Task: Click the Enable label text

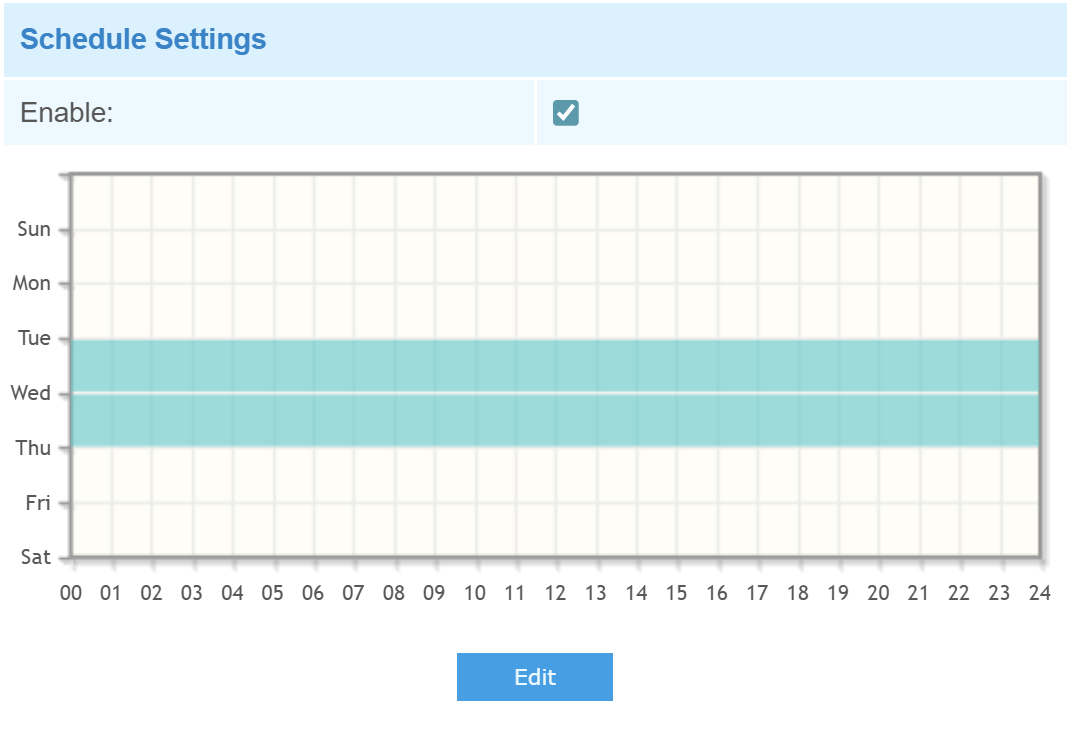Action: 67,112
